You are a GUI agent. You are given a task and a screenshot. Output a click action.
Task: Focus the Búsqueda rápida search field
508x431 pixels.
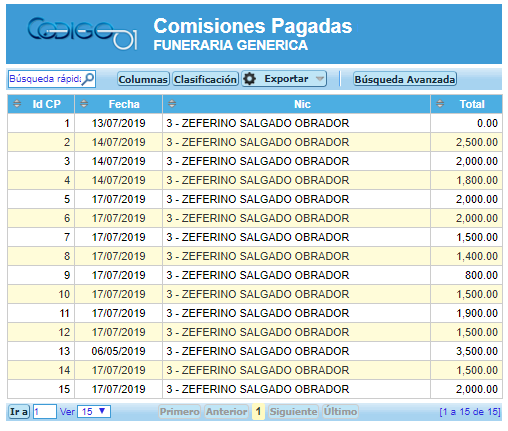[x=46, y=79]
